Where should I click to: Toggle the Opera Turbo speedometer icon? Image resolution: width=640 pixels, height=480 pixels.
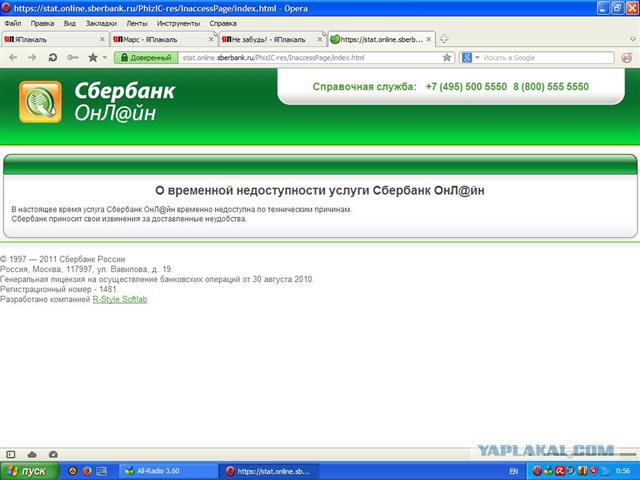(53, 454)
